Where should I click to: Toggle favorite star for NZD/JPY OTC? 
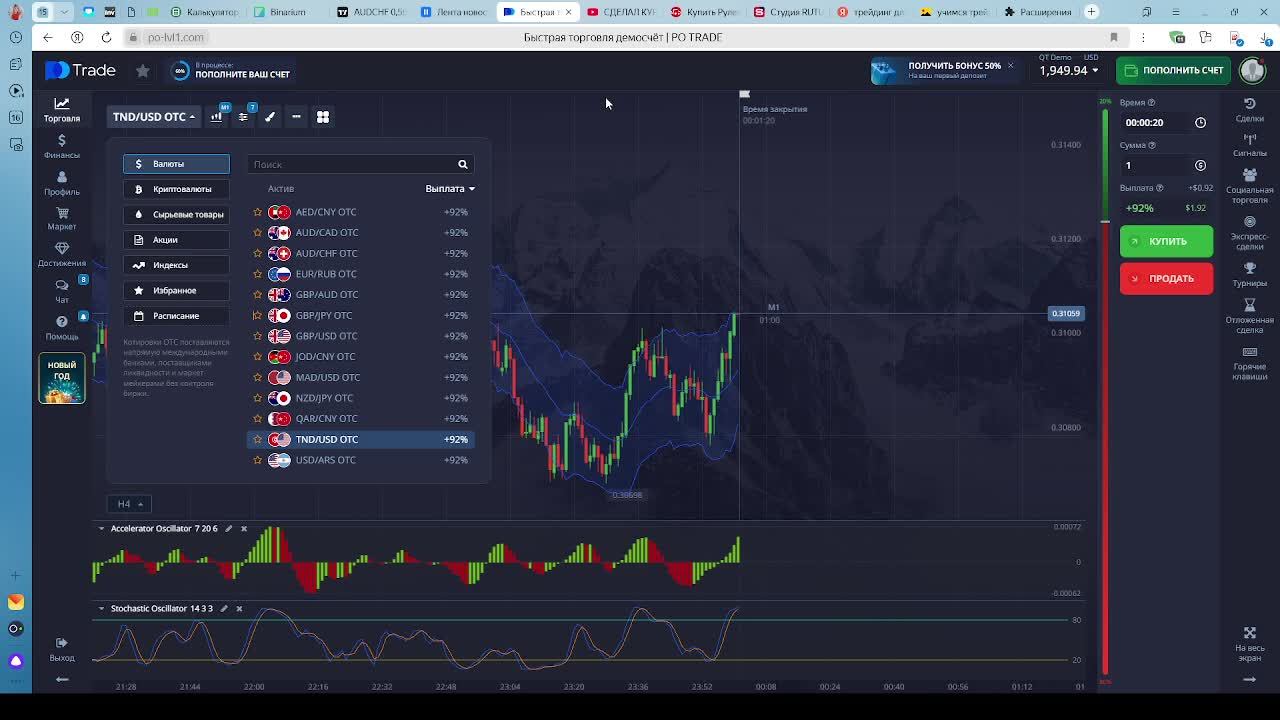[257, 398]
